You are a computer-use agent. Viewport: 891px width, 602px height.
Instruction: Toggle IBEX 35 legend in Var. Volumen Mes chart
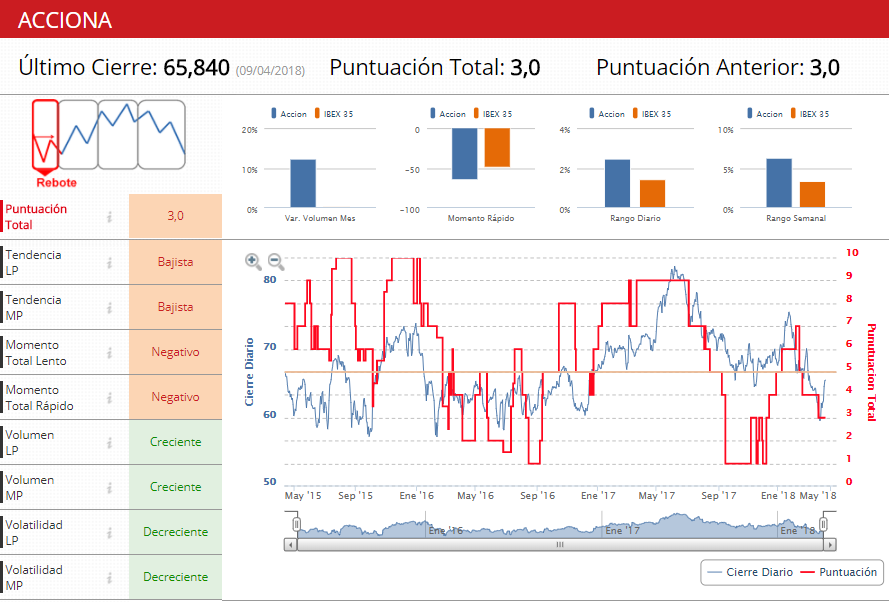pos(334,114)
